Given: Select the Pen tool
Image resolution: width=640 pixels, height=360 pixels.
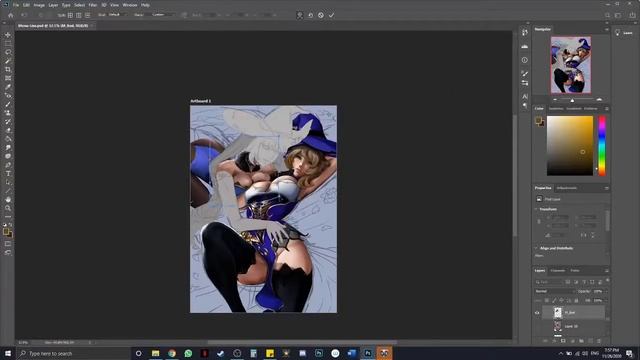Looking at the screenshot, I should point(8,165).
